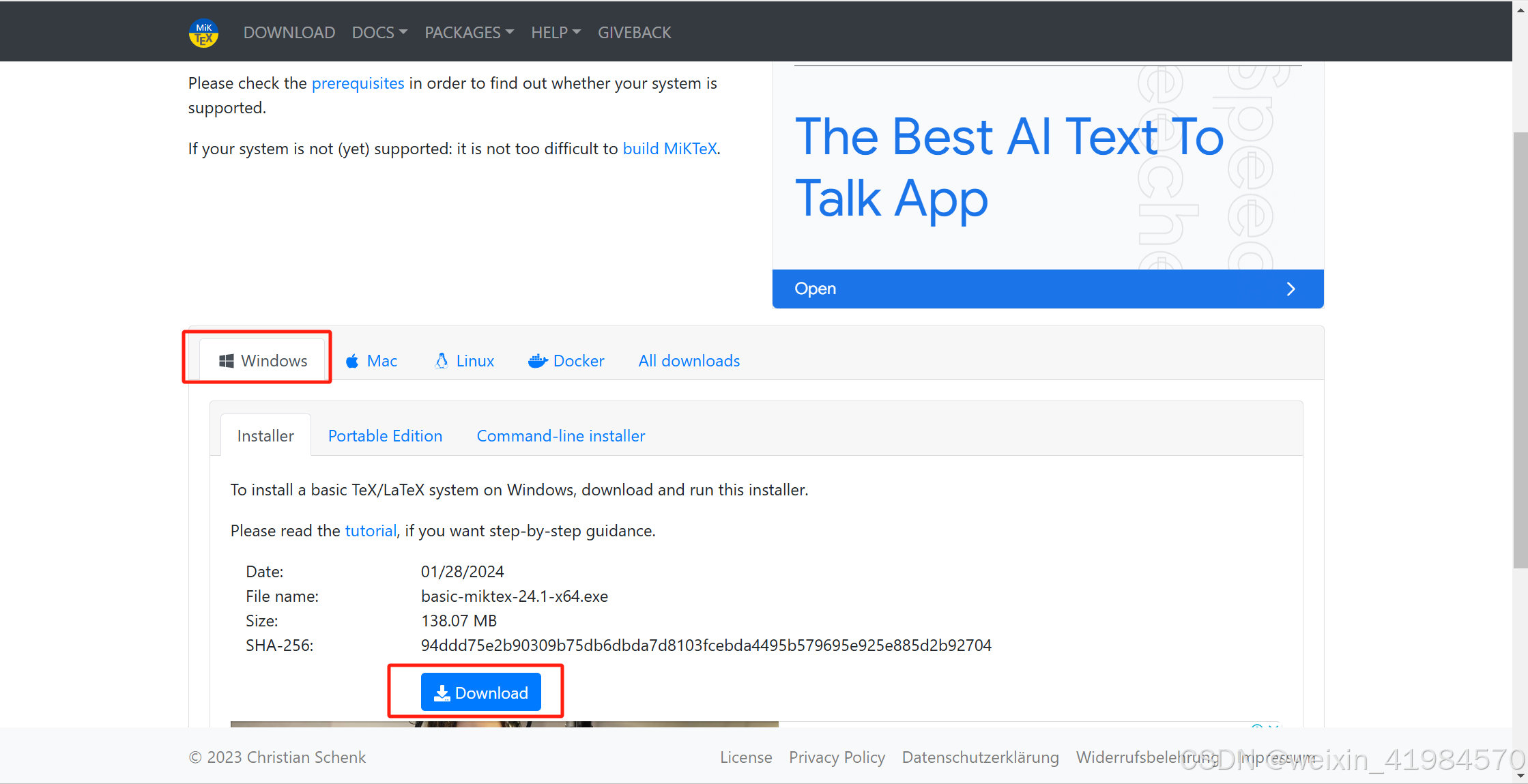Click the GIVEBACK menu item
This screenshot has width=1528, height=784.
634,32
